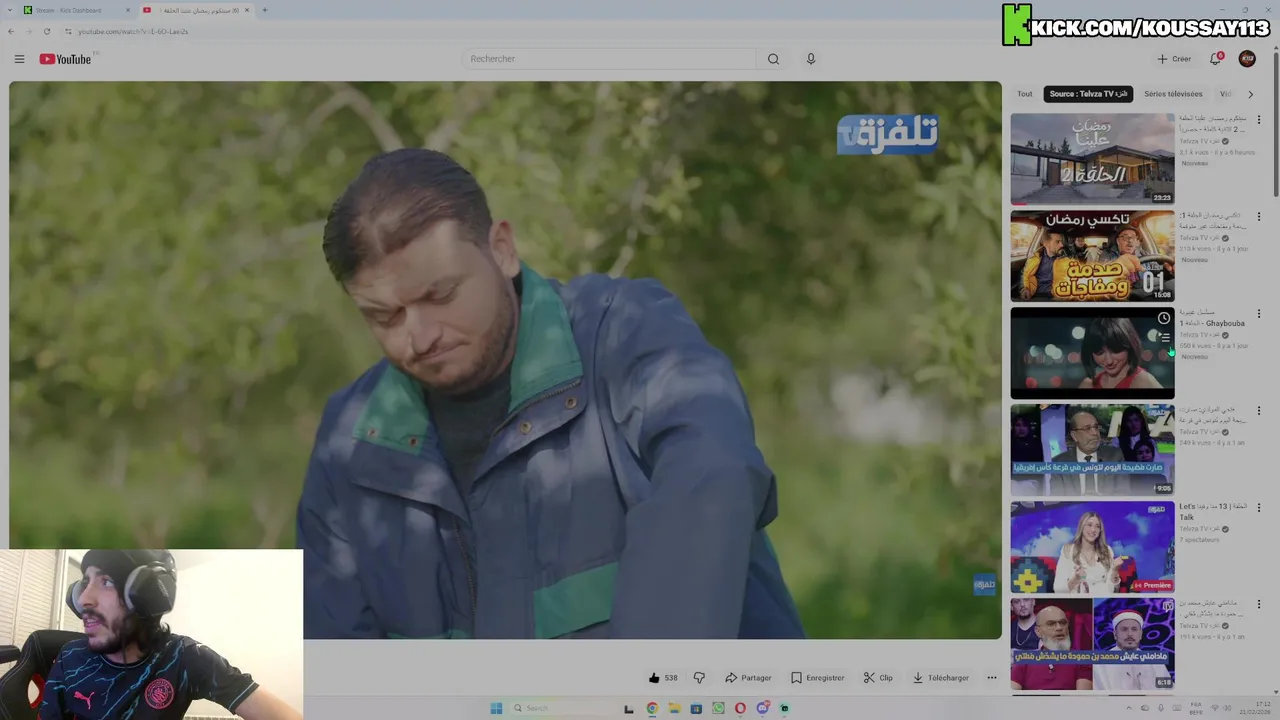The height and width of the screenshot is (720, 1280).
Task: Switch to the Stream - Kick Dashboard tab
Action: coord(77,10)
